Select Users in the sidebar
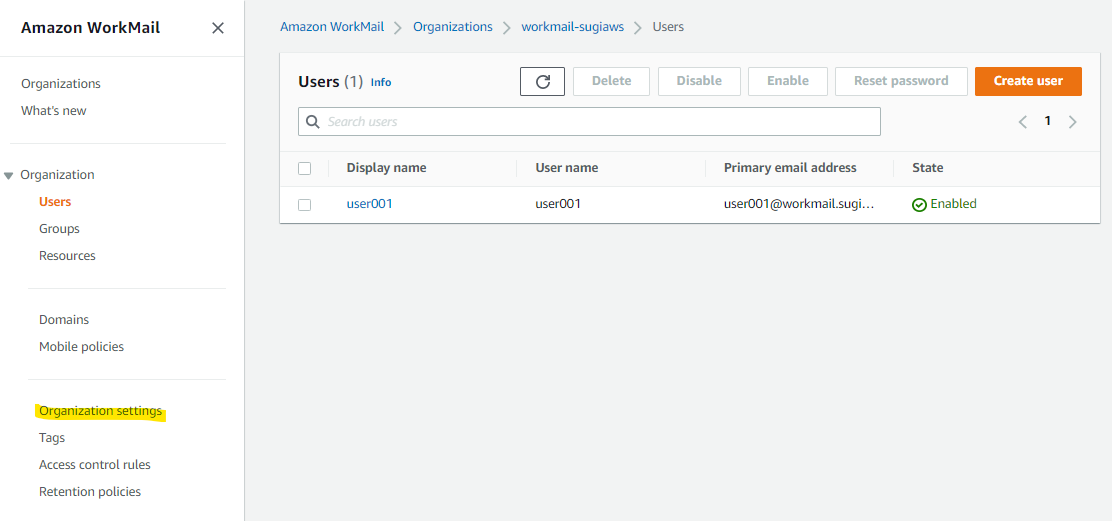The height and width of the screenshot is (521, 1112). tap(55, 201)
